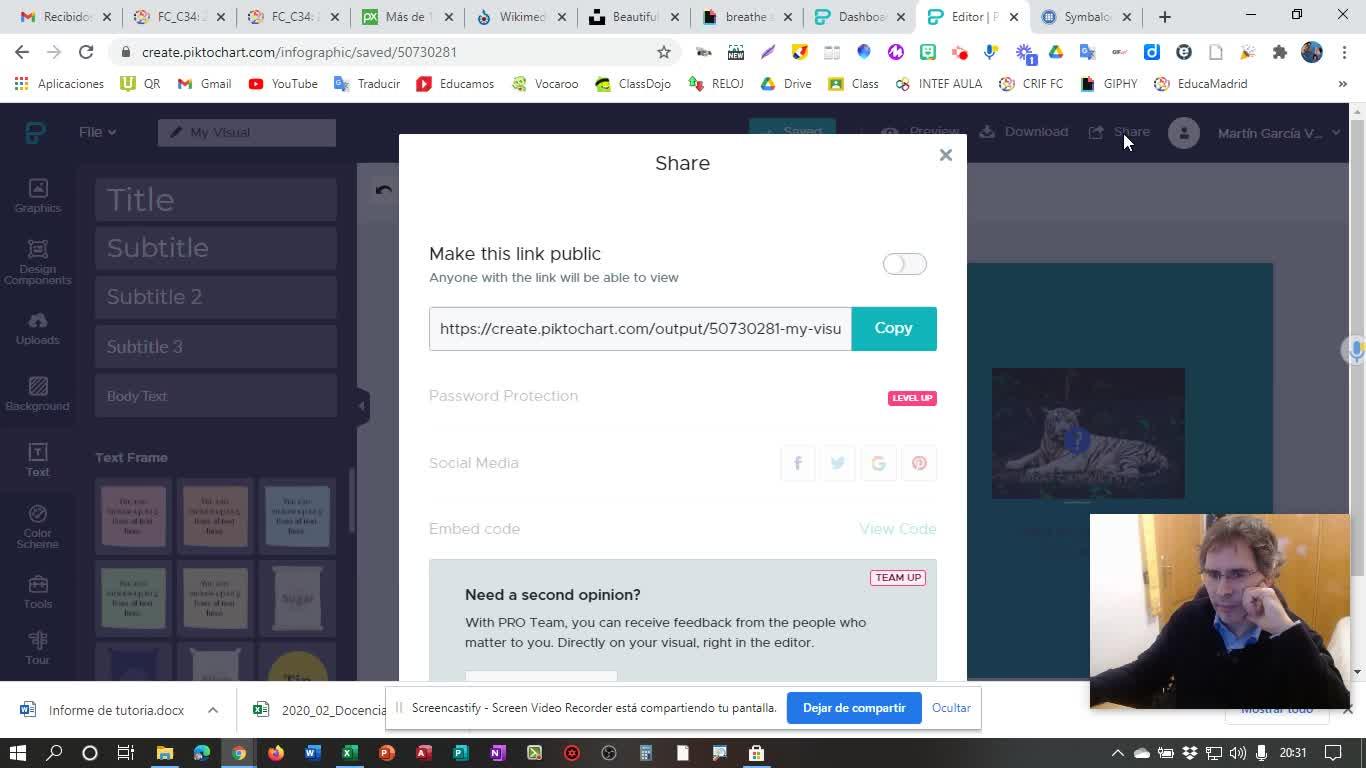Open the Tools sidebar panel

(38, 592)
